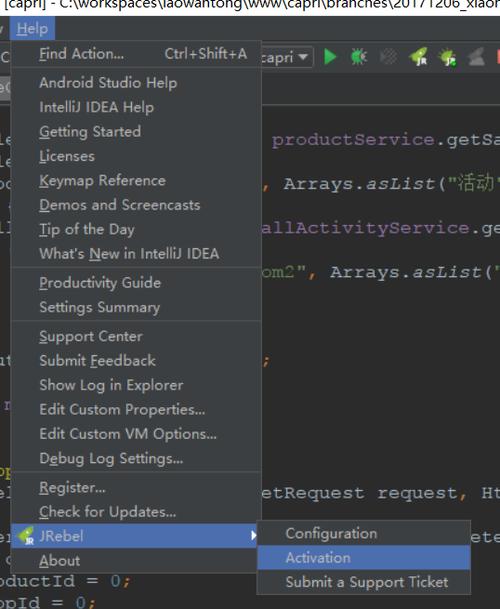This screenshot has height=609, width=500.
Task: Select Activation in JRebel submenu
Action: pyautogui.click(x=364, y=558)
